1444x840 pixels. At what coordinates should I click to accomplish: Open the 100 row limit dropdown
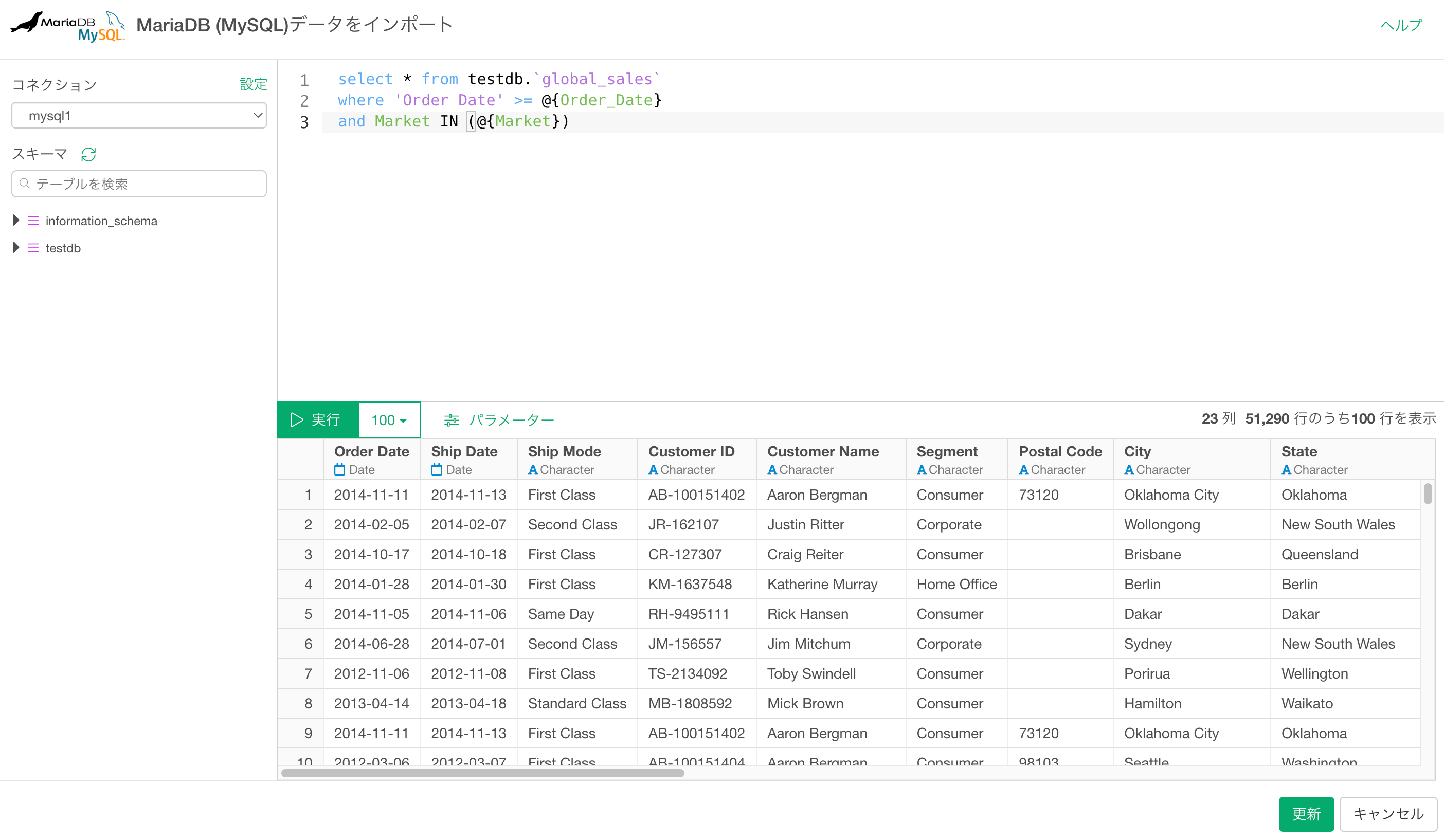(389, 420)
